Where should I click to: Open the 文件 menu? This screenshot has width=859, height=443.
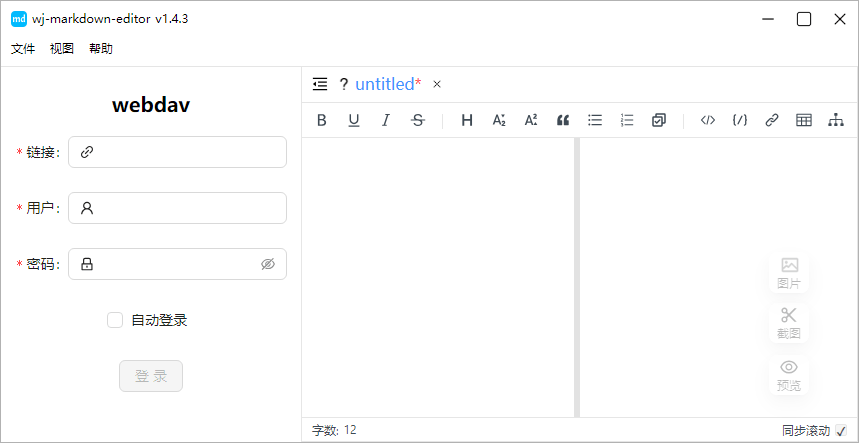pyautogui.click(x=23, y=48)
